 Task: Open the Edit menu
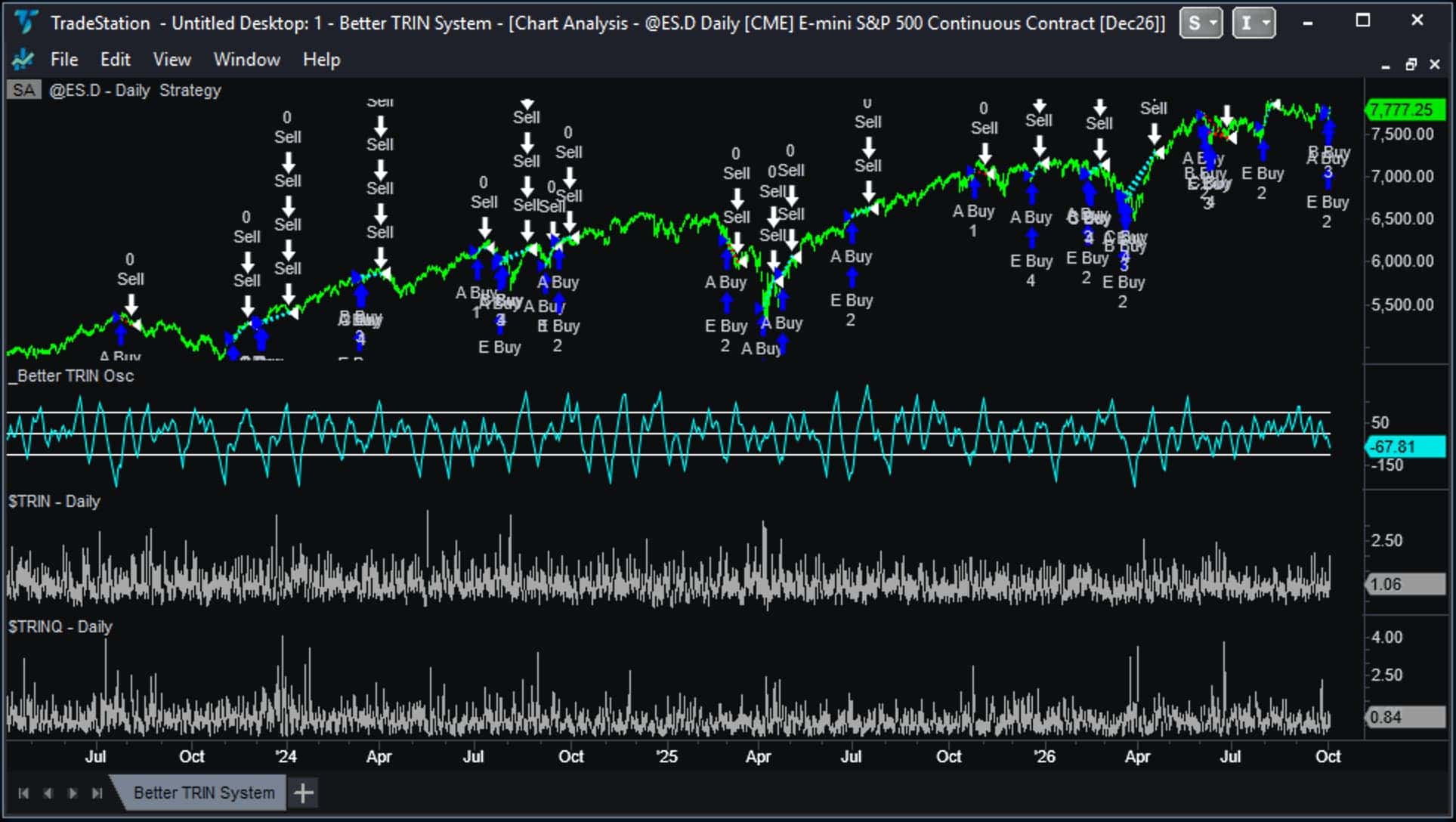click(x=115, y=59)
